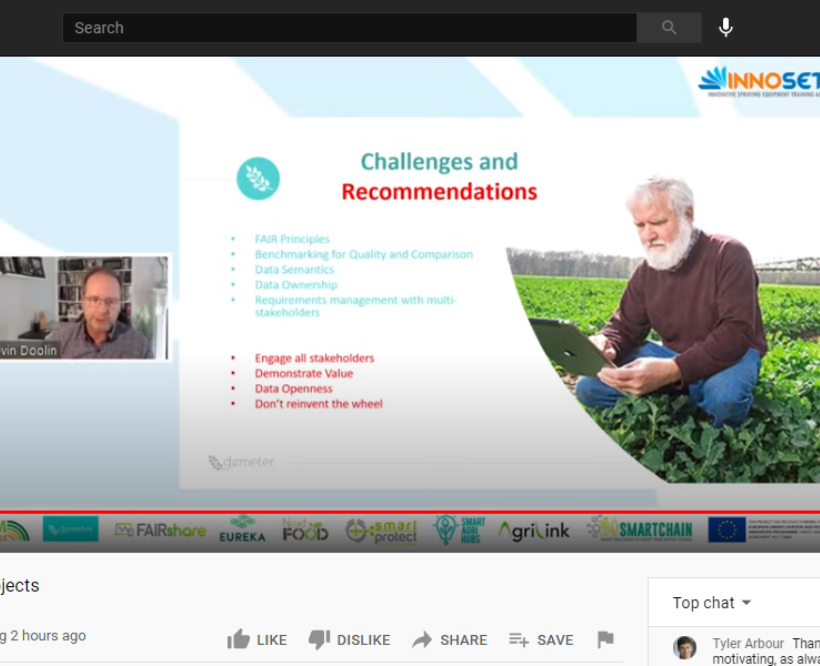Expand the Top chat dropdown
Viewport: 820px width, 666px height.
(711, 603)
